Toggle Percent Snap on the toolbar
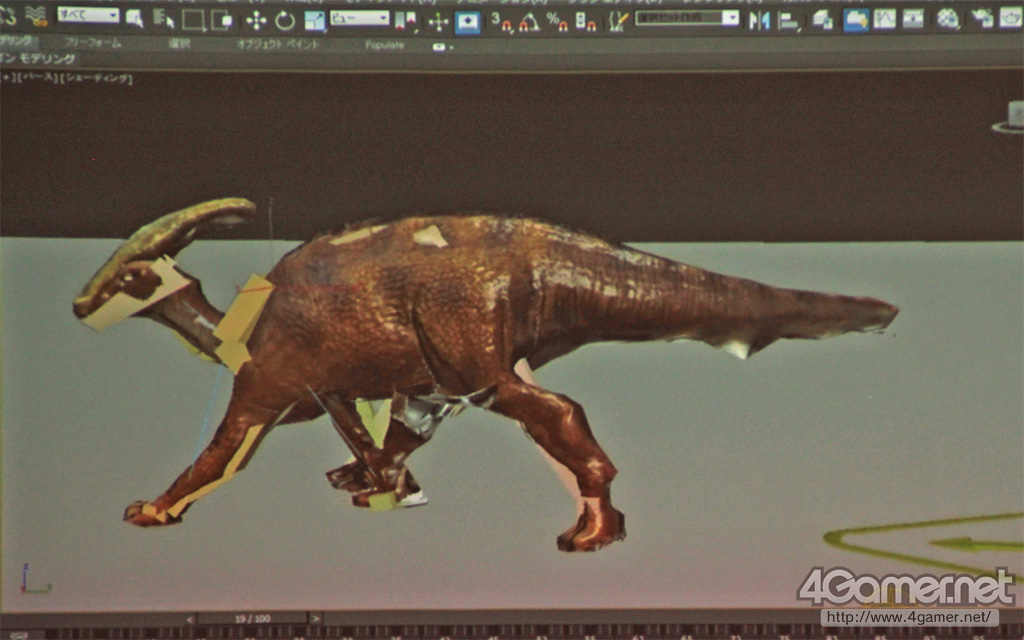Viewport: 1024px width, 640px height. point(556,20)
